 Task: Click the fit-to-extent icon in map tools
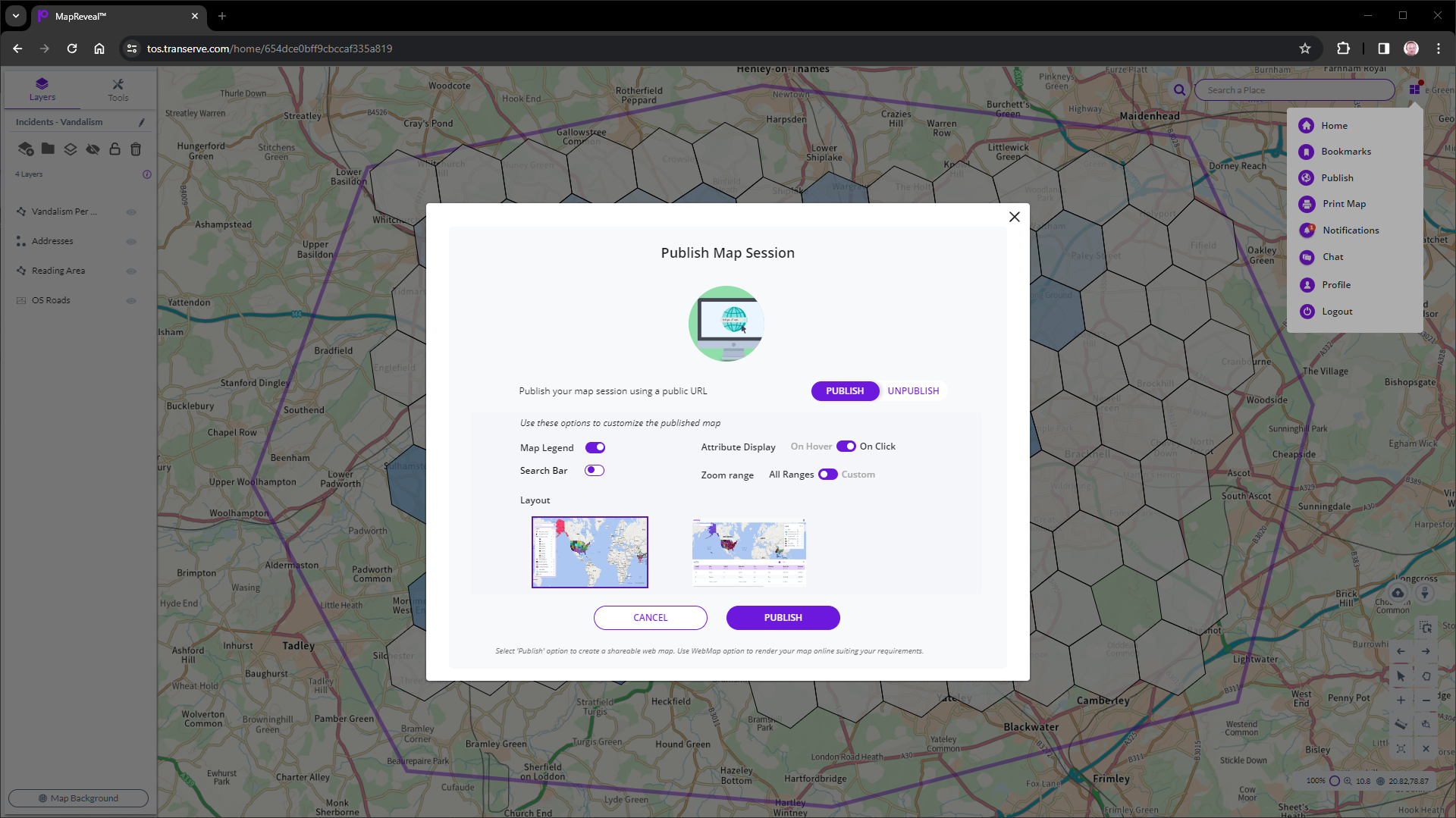click(x=1401, y=748)
